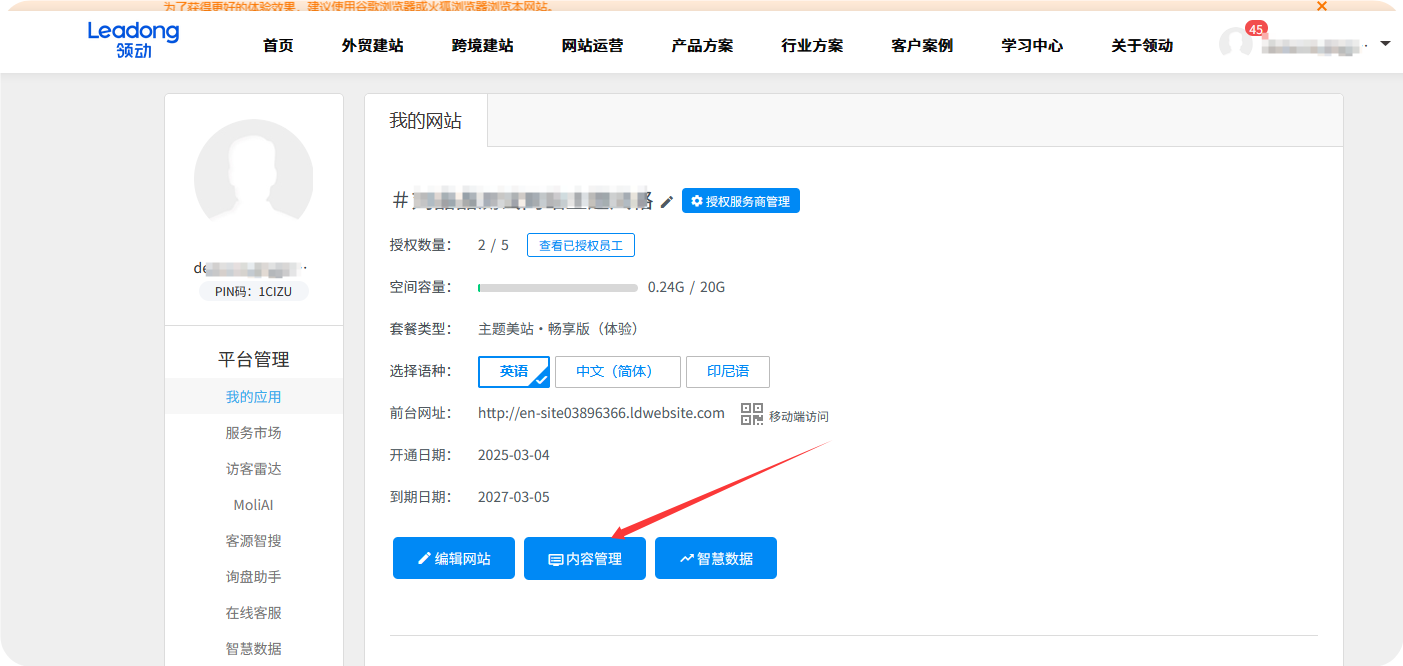Open the notification badge showing 45
1403x666 pixels.
click(x=1256, y=29)
